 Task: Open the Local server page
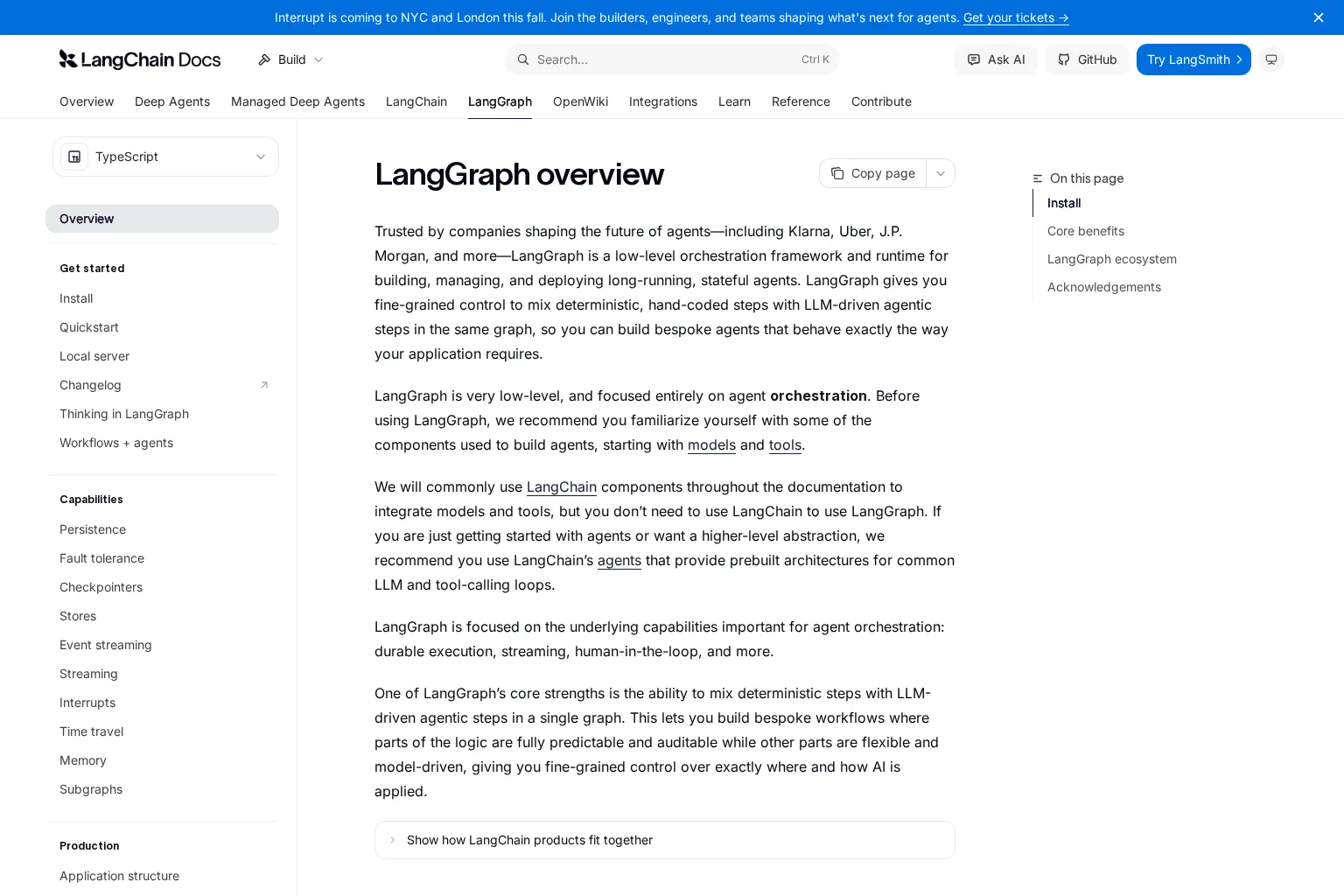[94, 356]
